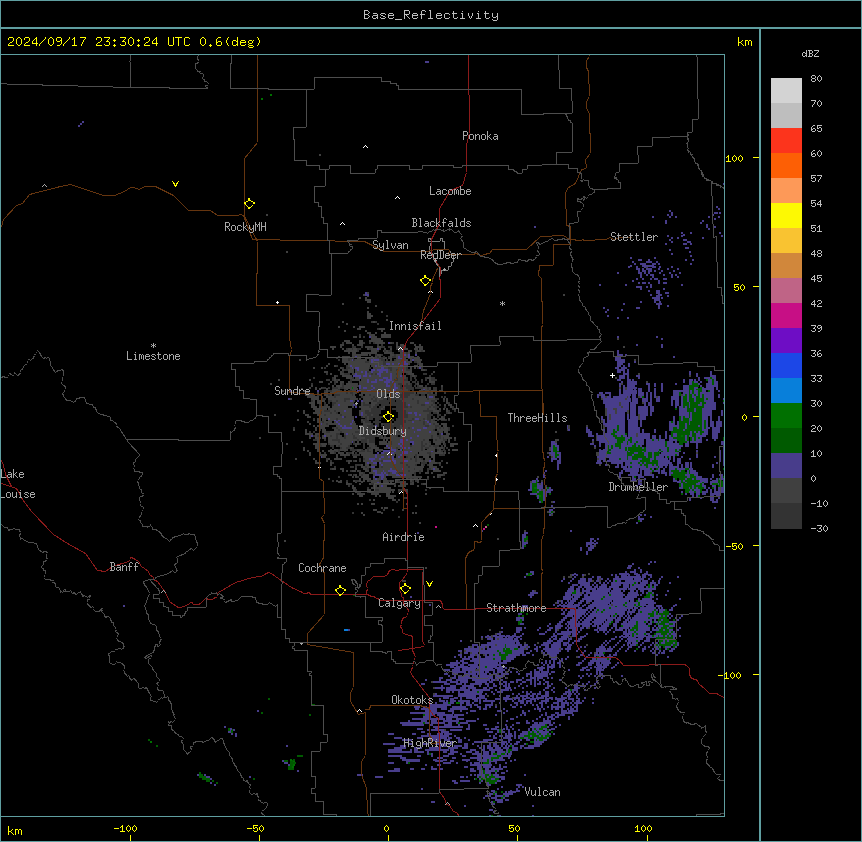Screen dimensions: 862x842
Task: Click the -30 value on the dBZ scale
Action: [819, 528]
